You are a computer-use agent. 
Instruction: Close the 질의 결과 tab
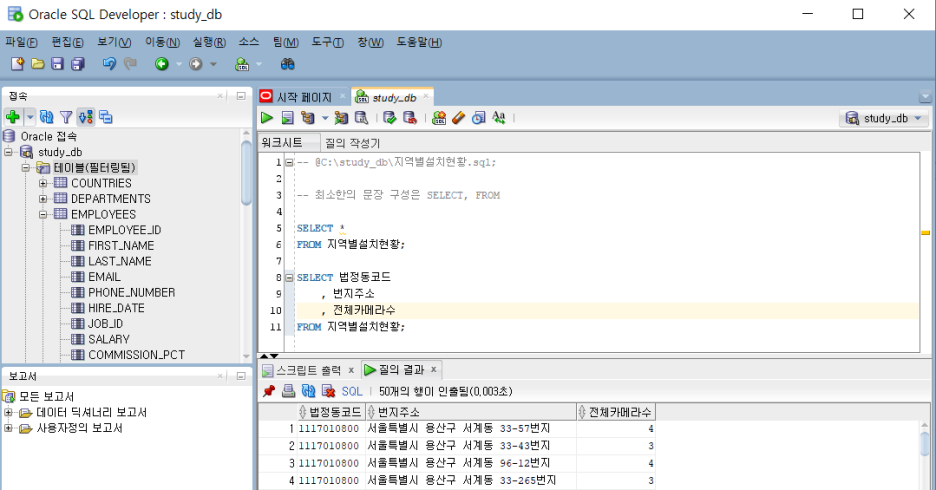433,370
